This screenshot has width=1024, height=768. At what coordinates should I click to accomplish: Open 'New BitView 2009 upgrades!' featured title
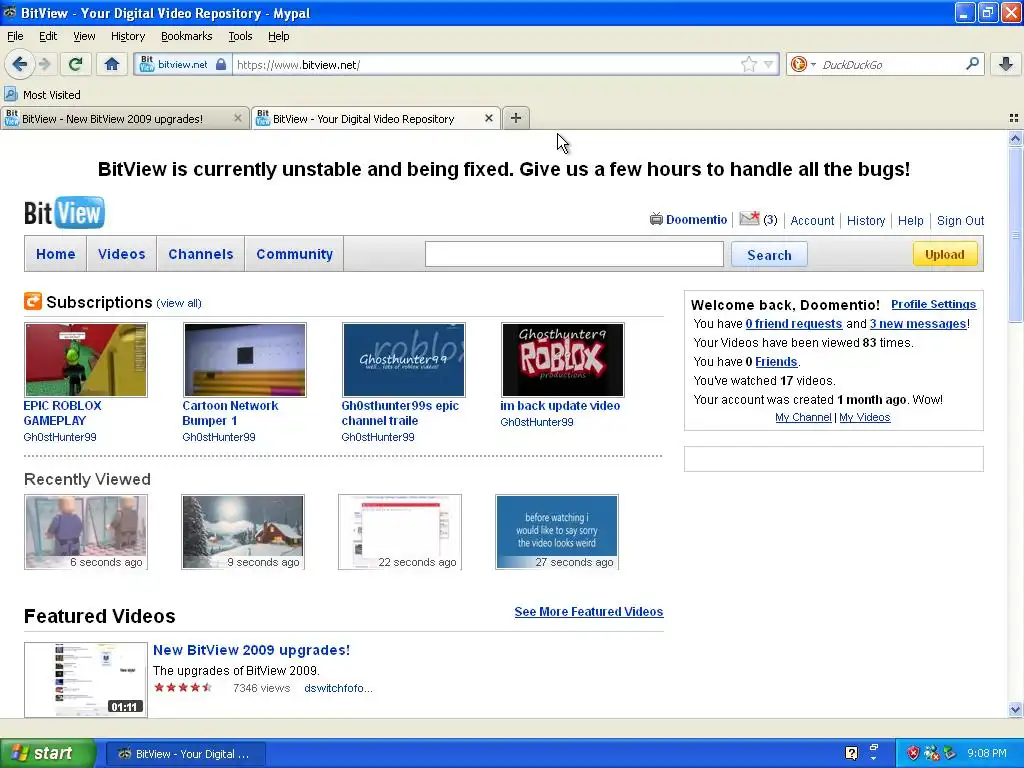click(x=251, y=650)
